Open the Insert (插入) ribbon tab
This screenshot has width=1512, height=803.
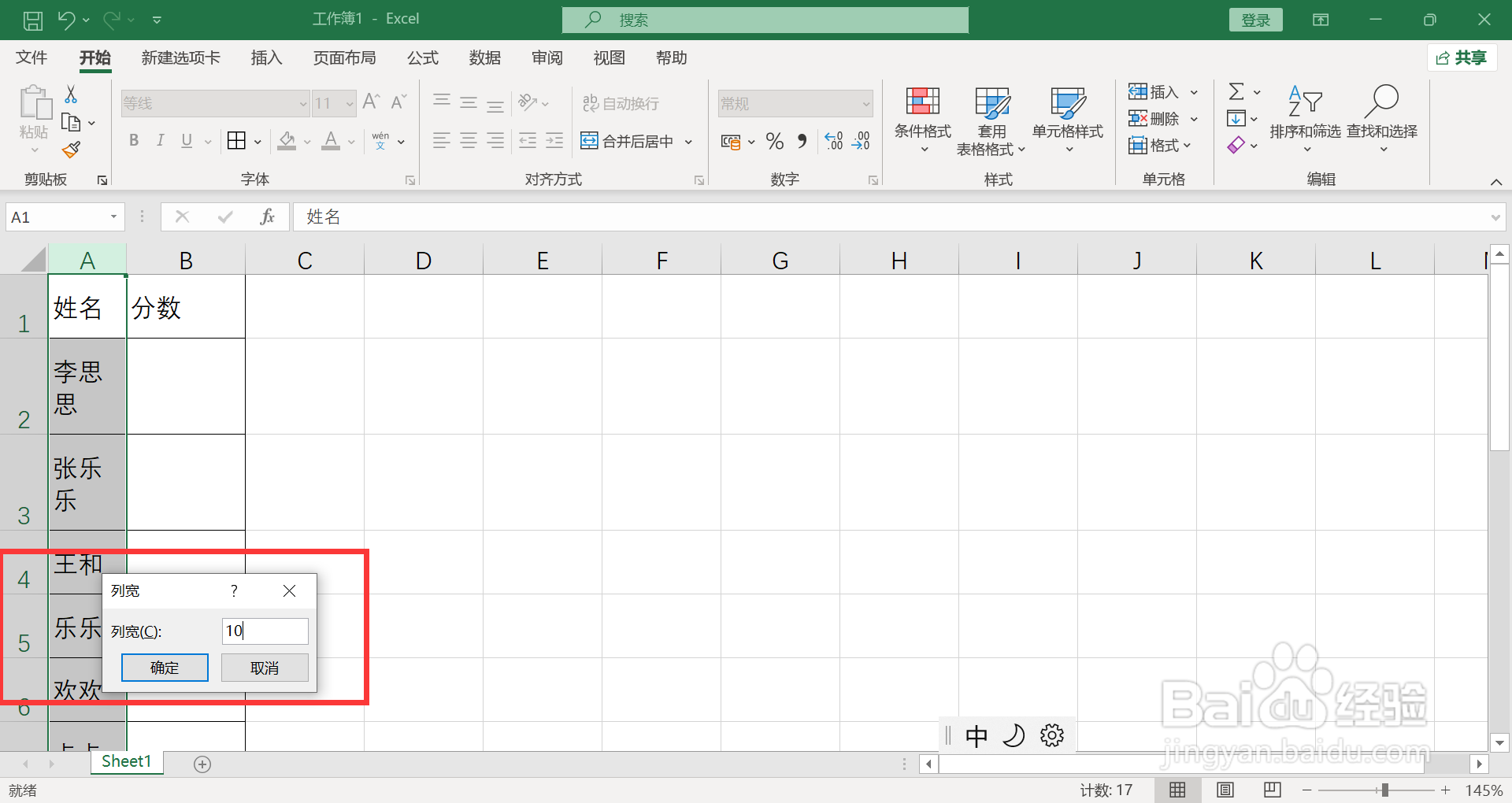click(266, 57)
